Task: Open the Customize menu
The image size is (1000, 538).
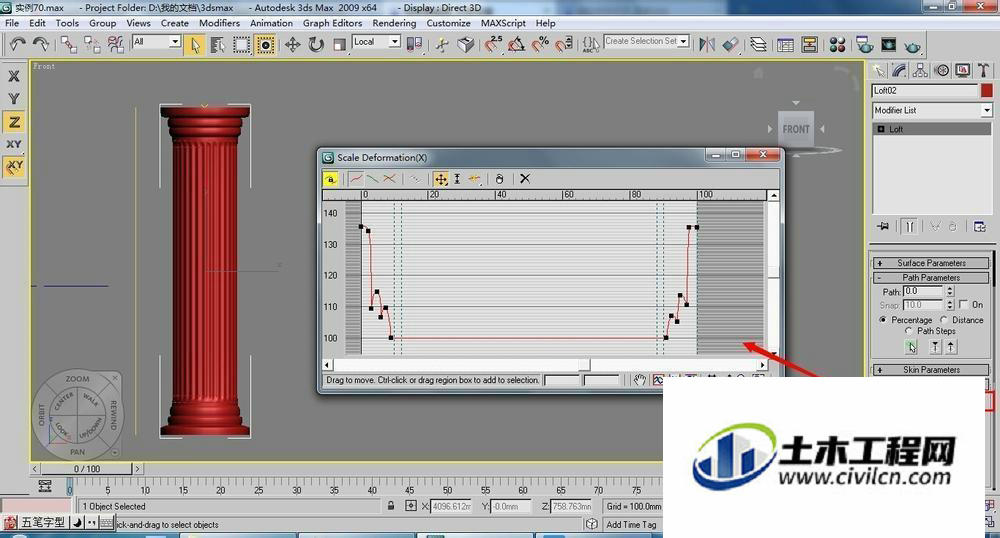Action: tap(448, 23)
